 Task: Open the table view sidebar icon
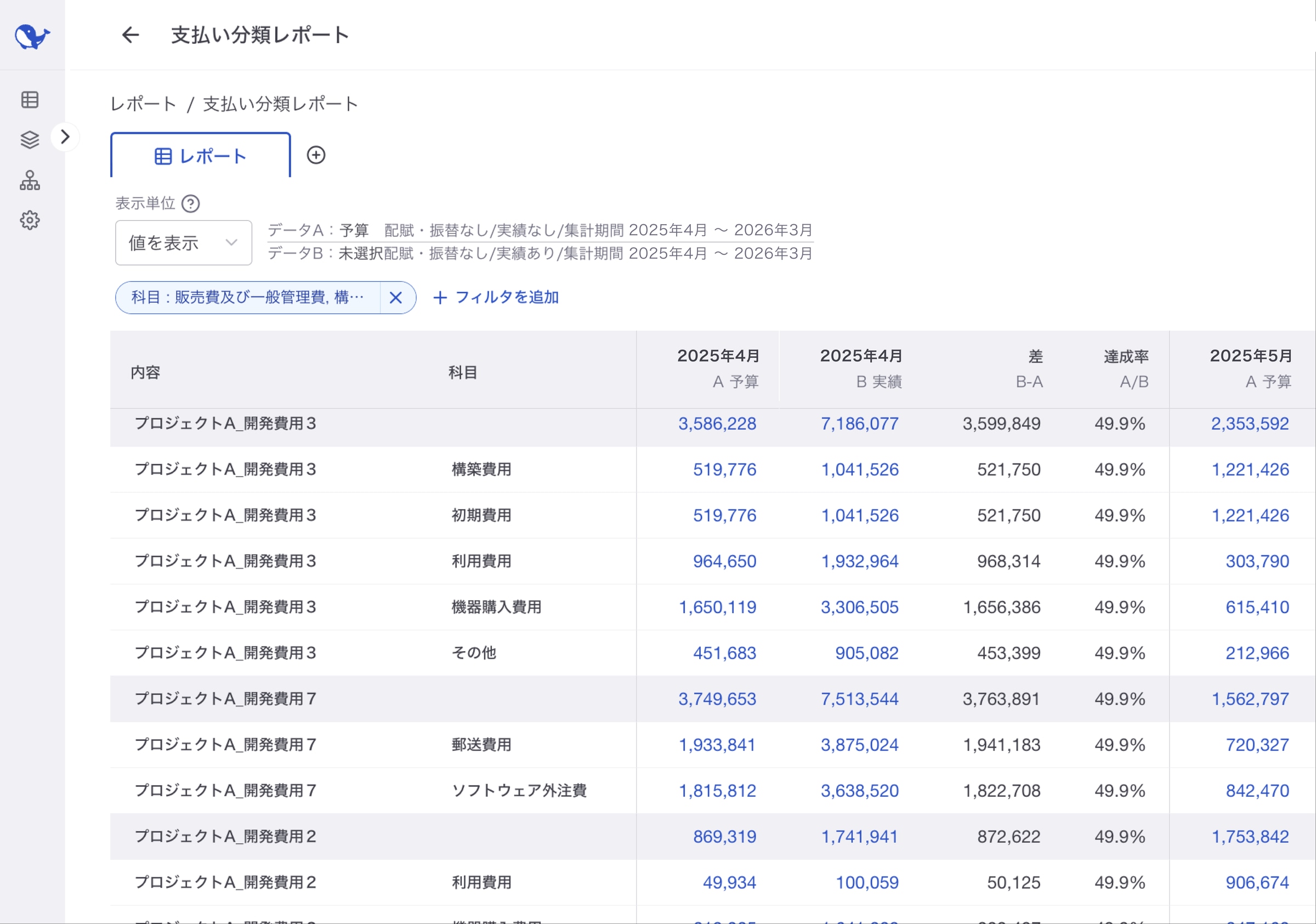pyautogui.click(x=30, y=100)
